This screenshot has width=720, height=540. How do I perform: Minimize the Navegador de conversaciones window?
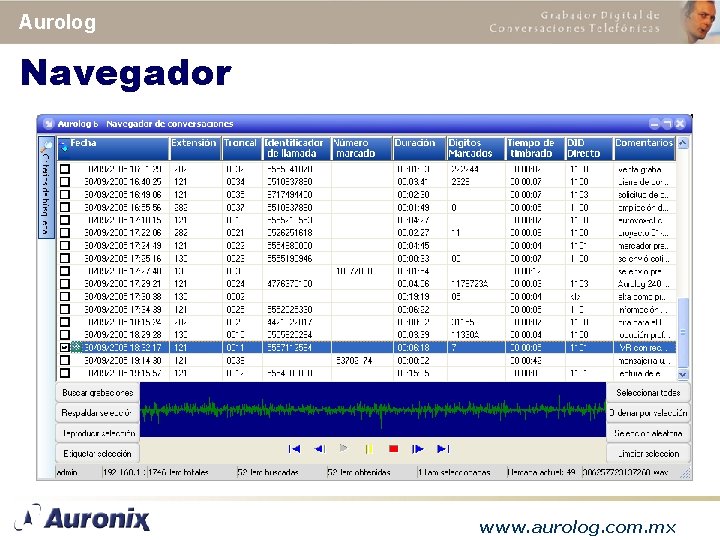[x=654, y=124]
